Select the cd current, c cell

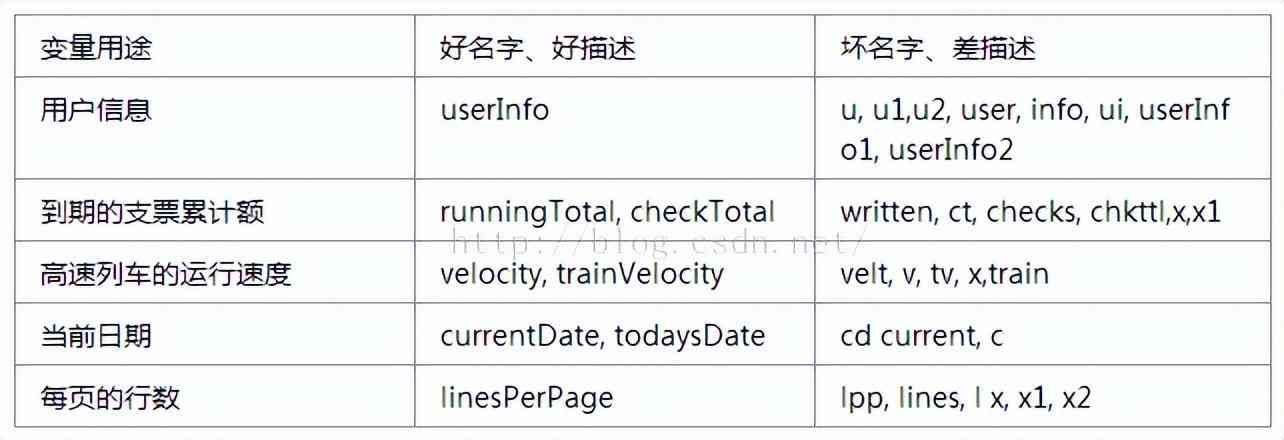921,335
